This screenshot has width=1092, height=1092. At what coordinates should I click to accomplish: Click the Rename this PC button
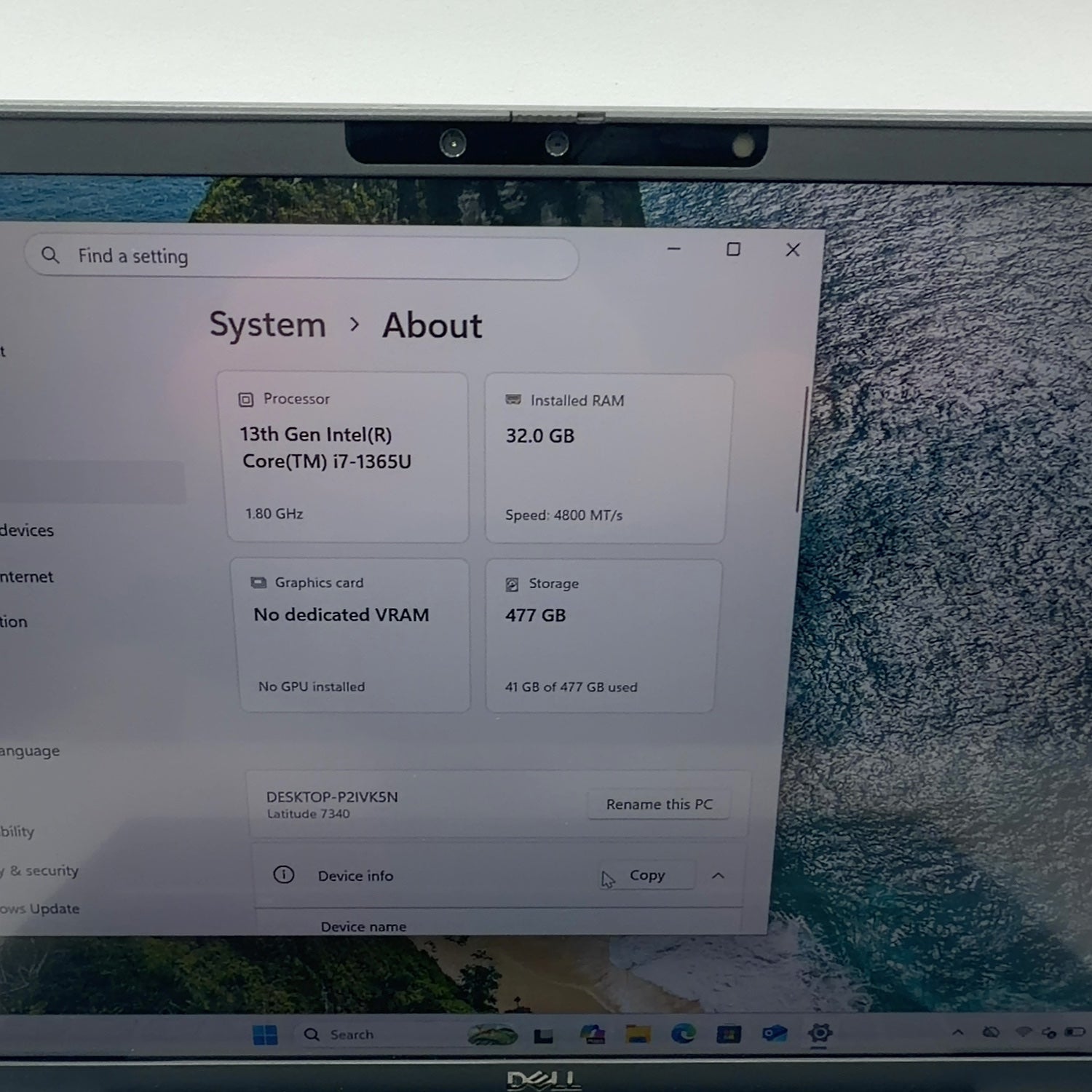point(659,804)
